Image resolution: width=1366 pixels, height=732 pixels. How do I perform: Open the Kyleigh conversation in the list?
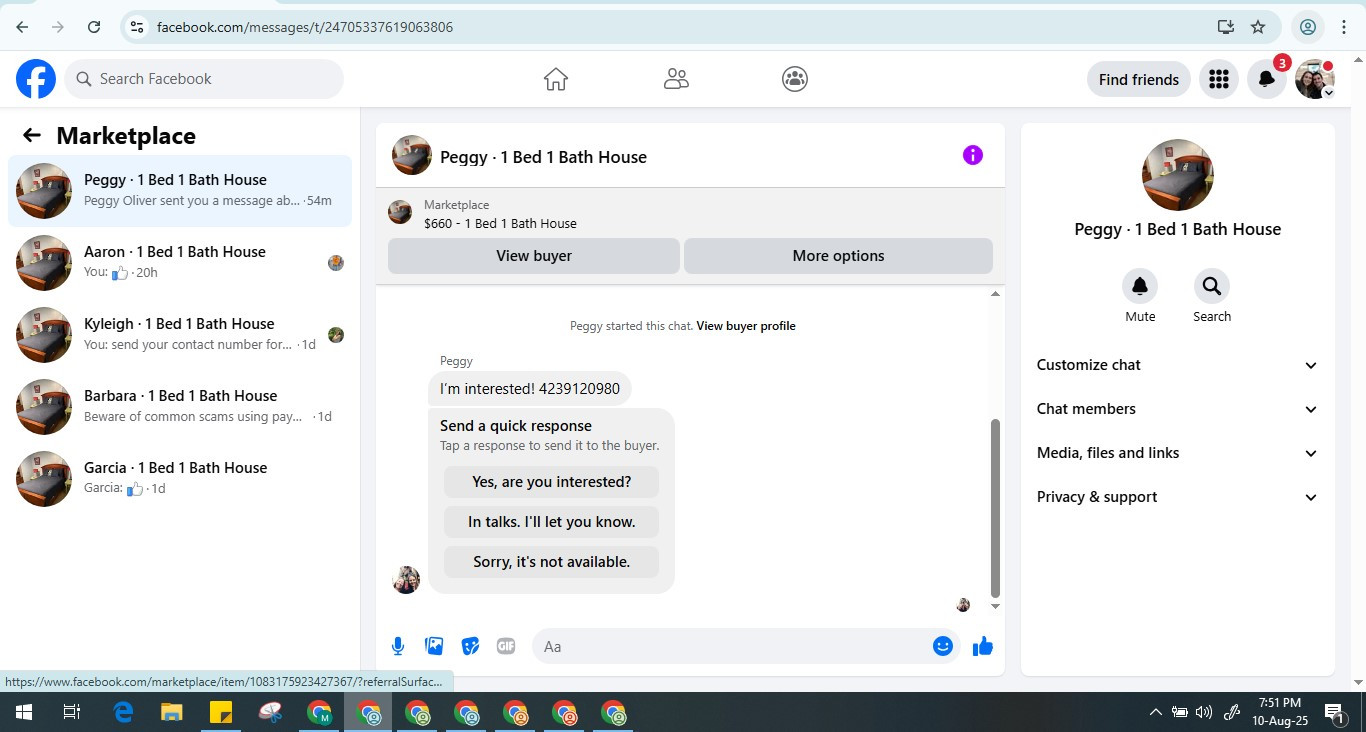pos(180,334)
